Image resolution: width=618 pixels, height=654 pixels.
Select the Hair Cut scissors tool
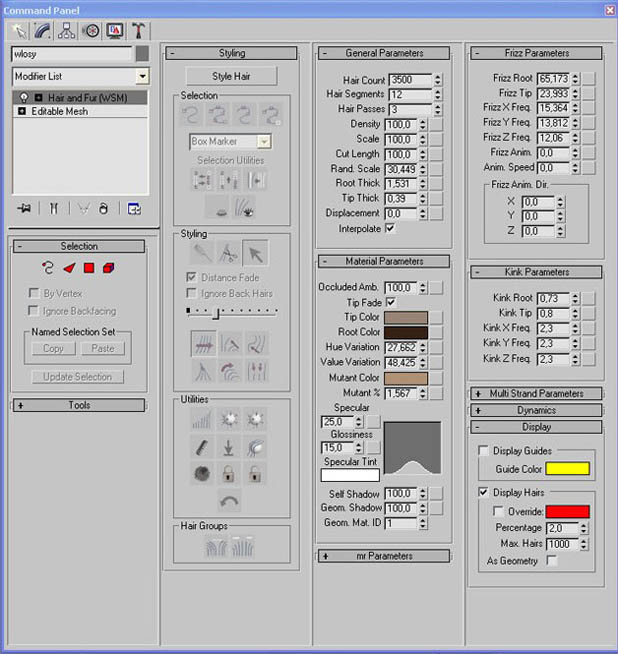click(228, 253)
